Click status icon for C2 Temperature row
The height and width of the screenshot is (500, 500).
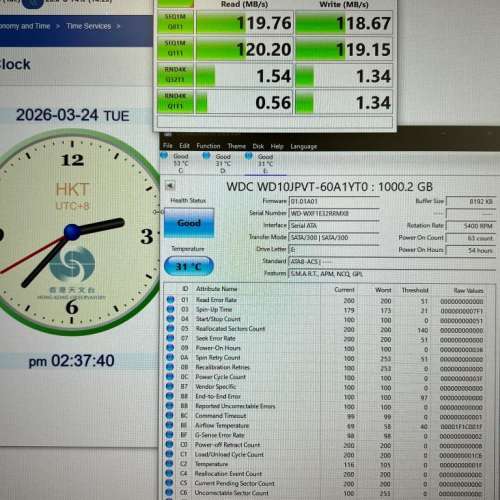click(169, 464)
